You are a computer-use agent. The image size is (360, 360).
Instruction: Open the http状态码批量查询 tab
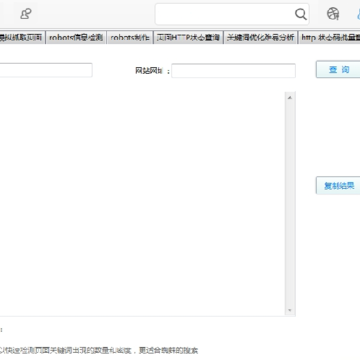tap(329, 38)
